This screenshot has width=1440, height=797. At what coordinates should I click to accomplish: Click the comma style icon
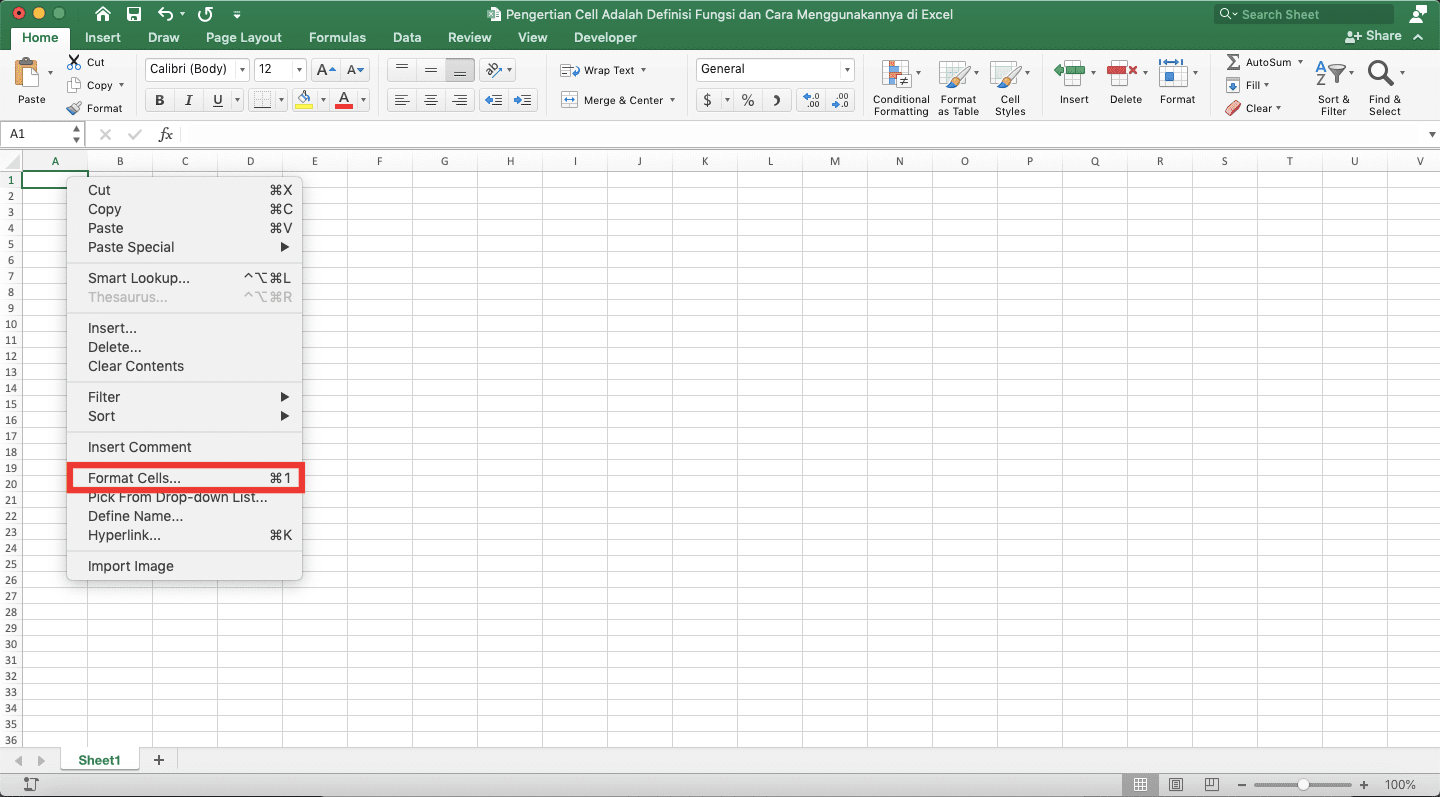tap(777, 100)
